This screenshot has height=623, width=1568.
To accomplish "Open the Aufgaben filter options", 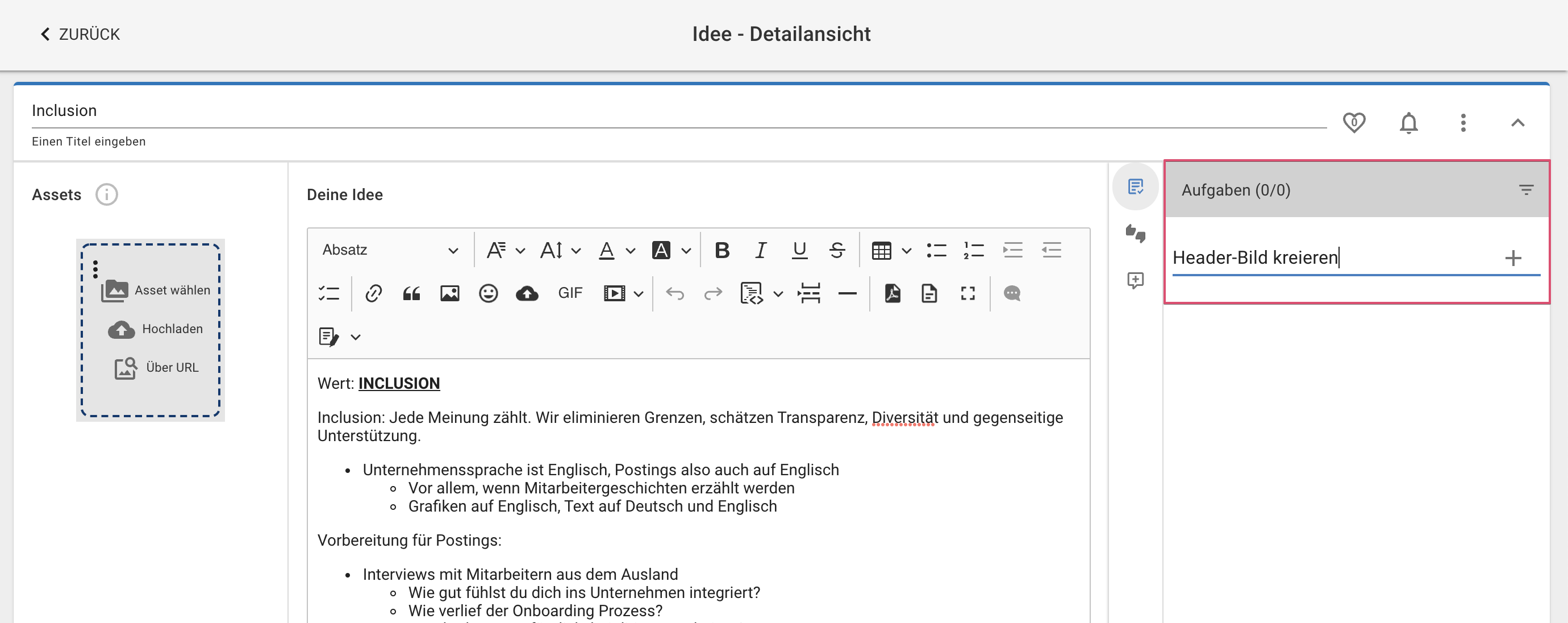I will point(1525,190).
